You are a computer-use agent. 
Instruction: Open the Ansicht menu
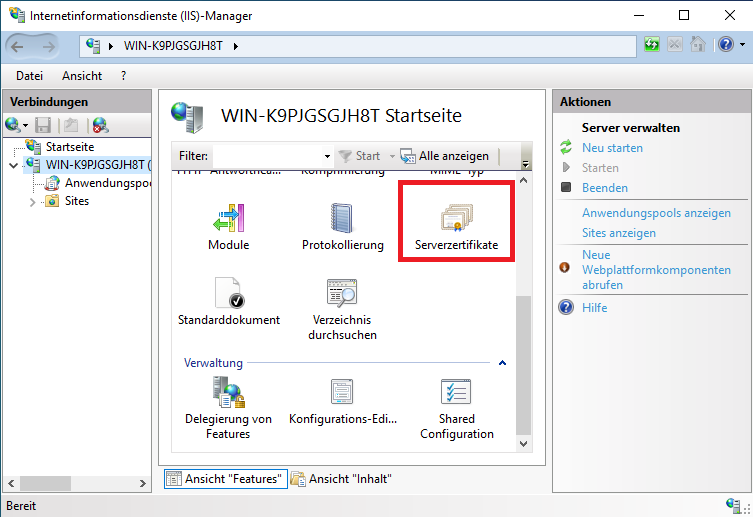coord(82,75)
